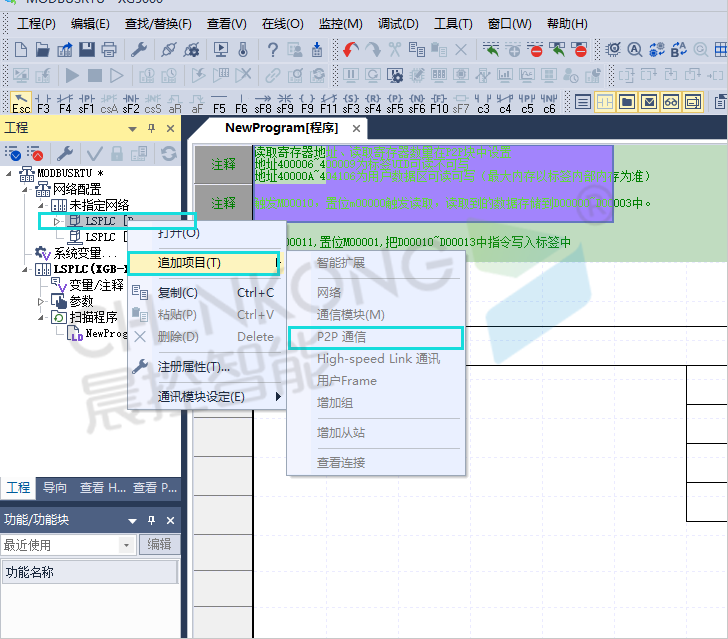Viewport: 728px width, 639px height.
Task: Expand the 参数 tree node
Action: pyautogui.click(x=41, y=301)
